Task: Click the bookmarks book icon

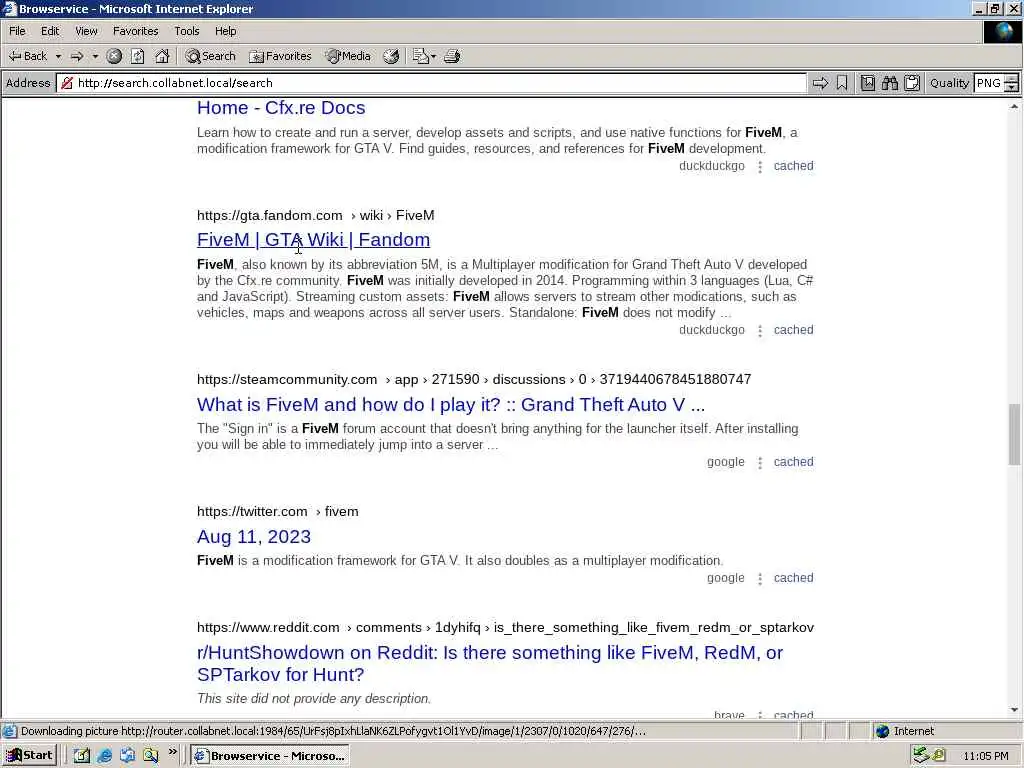Action: [x=867, y=83]
